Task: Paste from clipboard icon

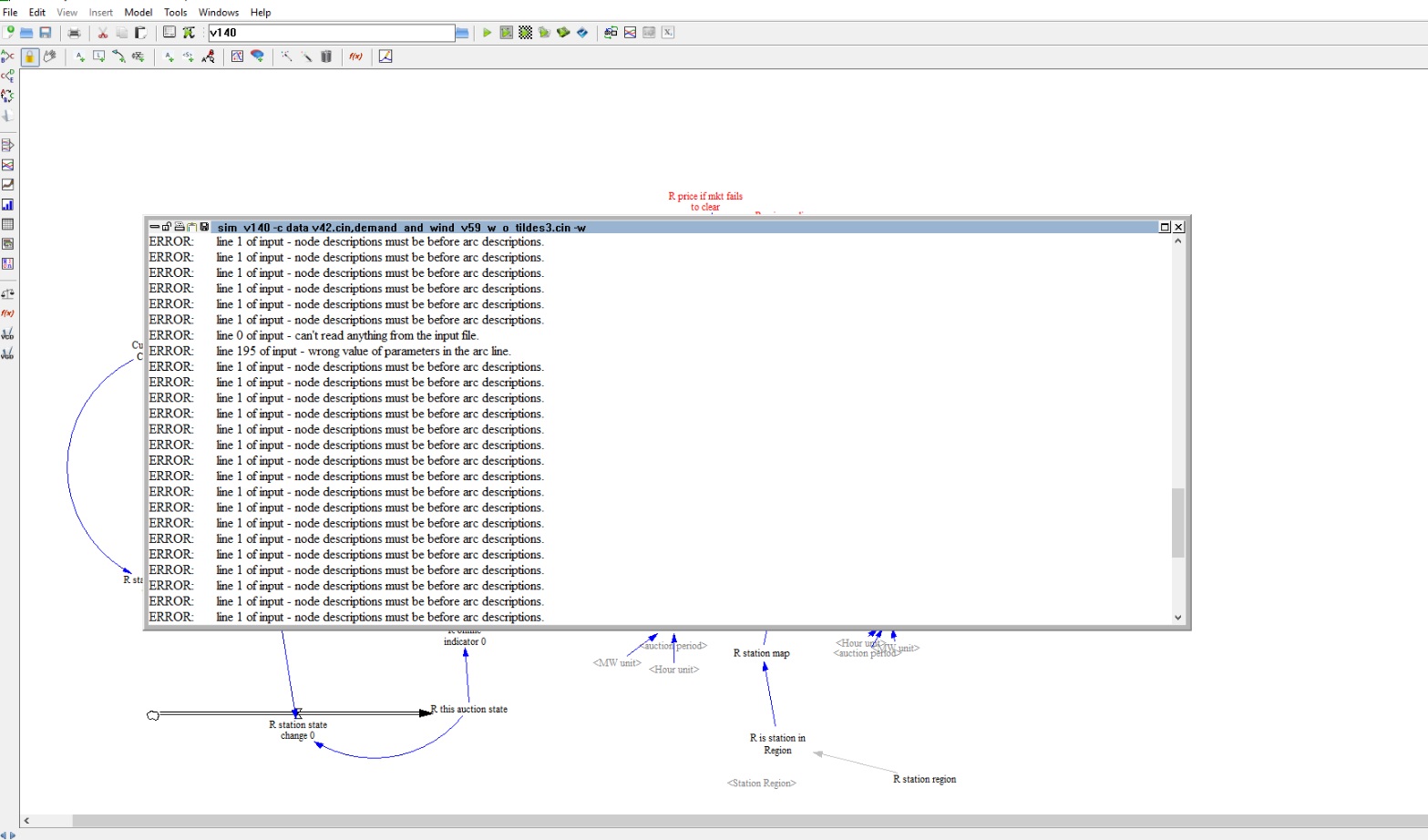Action: pyautogui.click(x=141, y=33)
